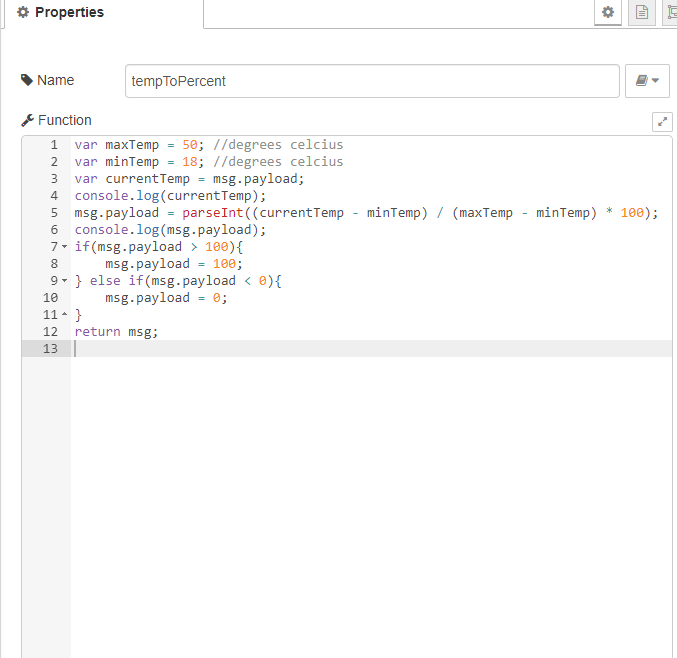Collapse the code fold on line 9

(65, 281)
